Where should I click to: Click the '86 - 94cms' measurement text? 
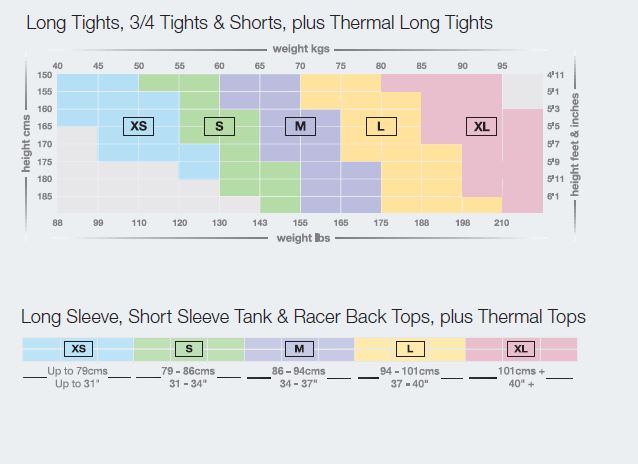coord(299,371)
